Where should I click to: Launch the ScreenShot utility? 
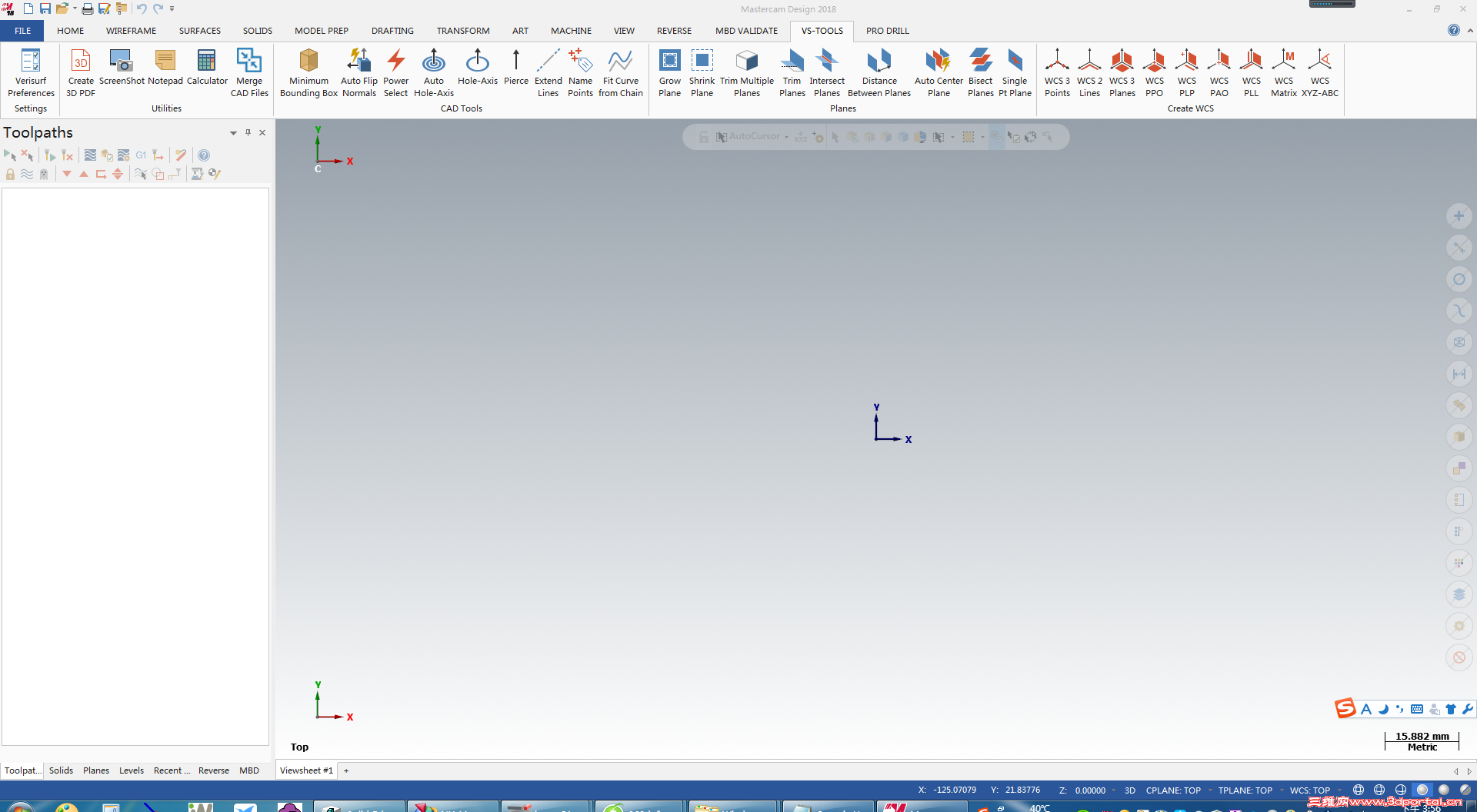click(x=122, y=67)
